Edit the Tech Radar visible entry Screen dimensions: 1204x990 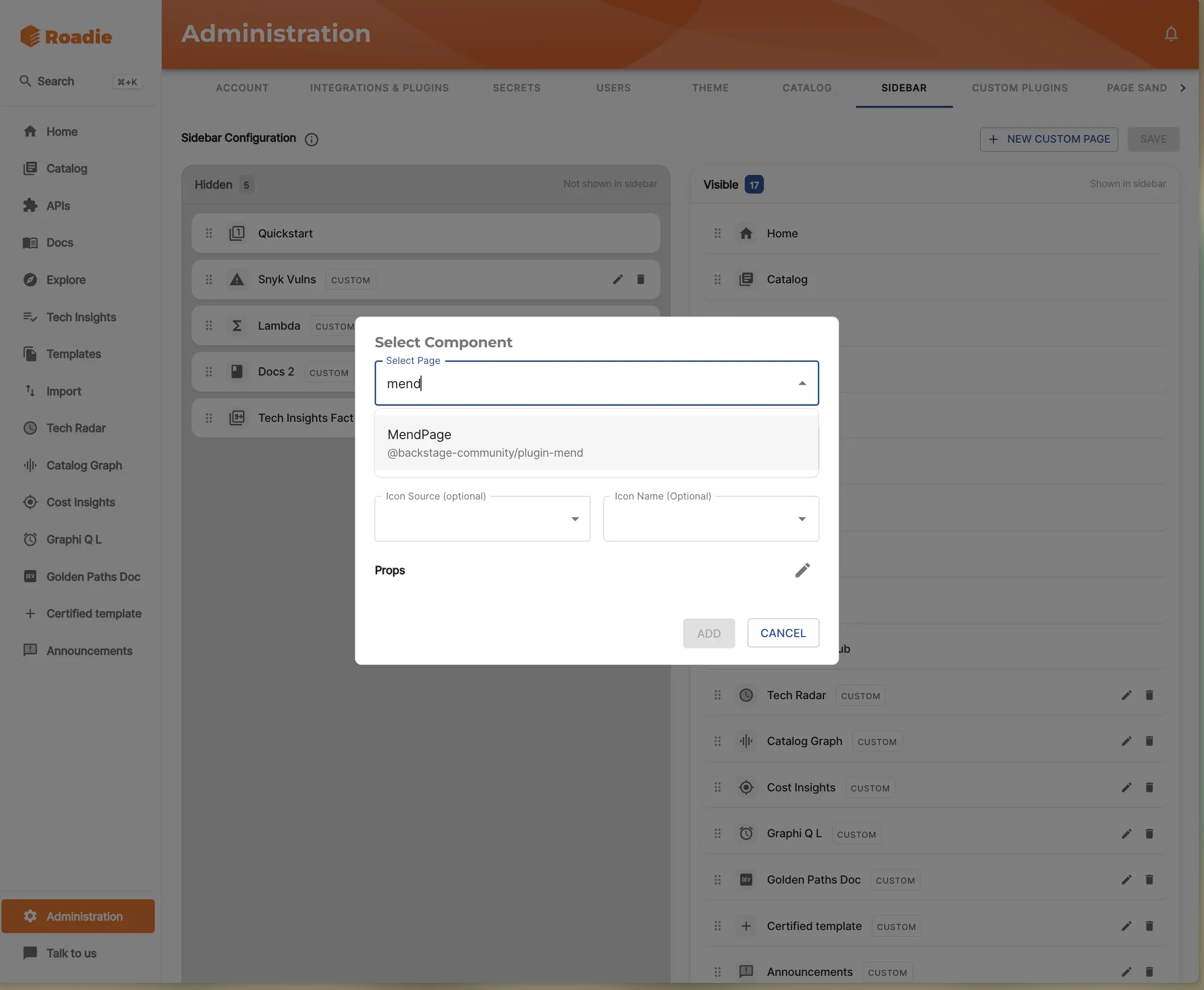pos(1126,695)
